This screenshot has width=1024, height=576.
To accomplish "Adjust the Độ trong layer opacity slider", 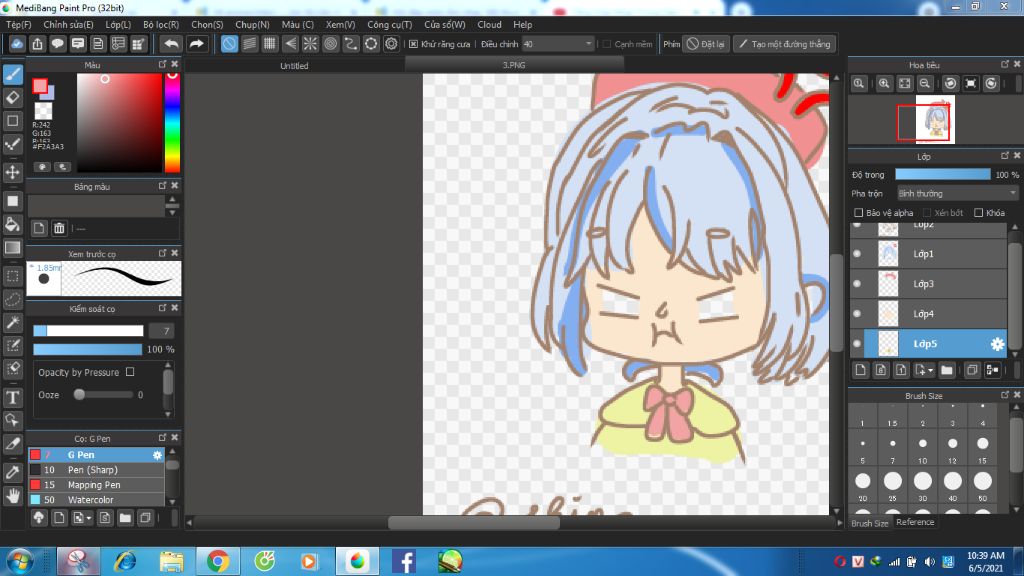I will pyautogui.click(x=942, y=174).
